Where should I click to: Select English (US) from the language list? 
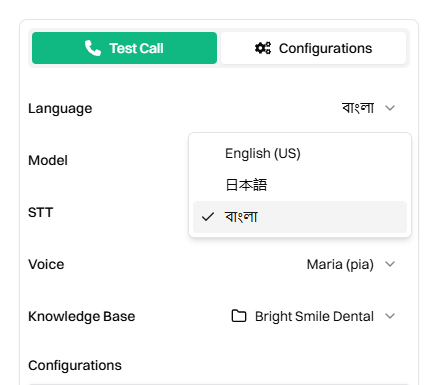click(300, 153)
